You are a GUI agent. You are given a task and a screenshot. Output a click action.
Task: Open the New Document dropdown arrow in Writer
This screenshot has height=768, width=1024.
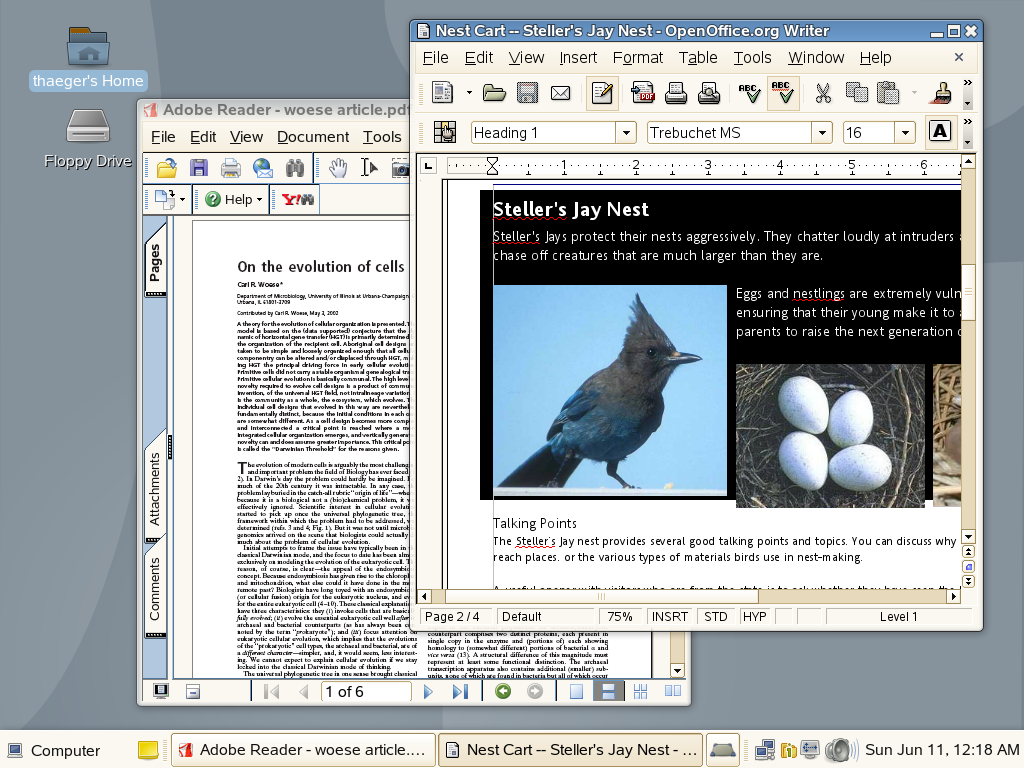[x=469, y=93]
